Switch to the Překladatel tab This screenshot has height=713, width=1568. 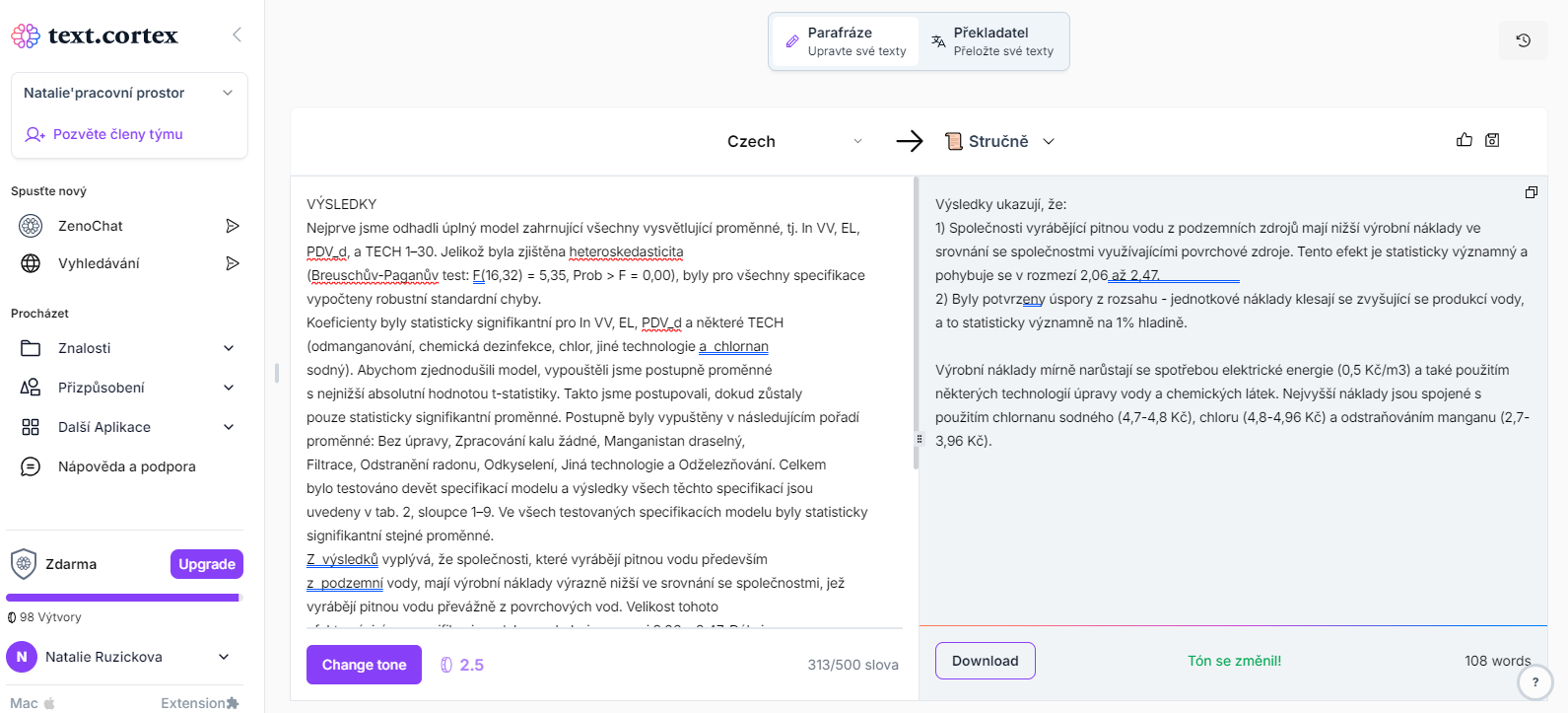coord(993,41)
